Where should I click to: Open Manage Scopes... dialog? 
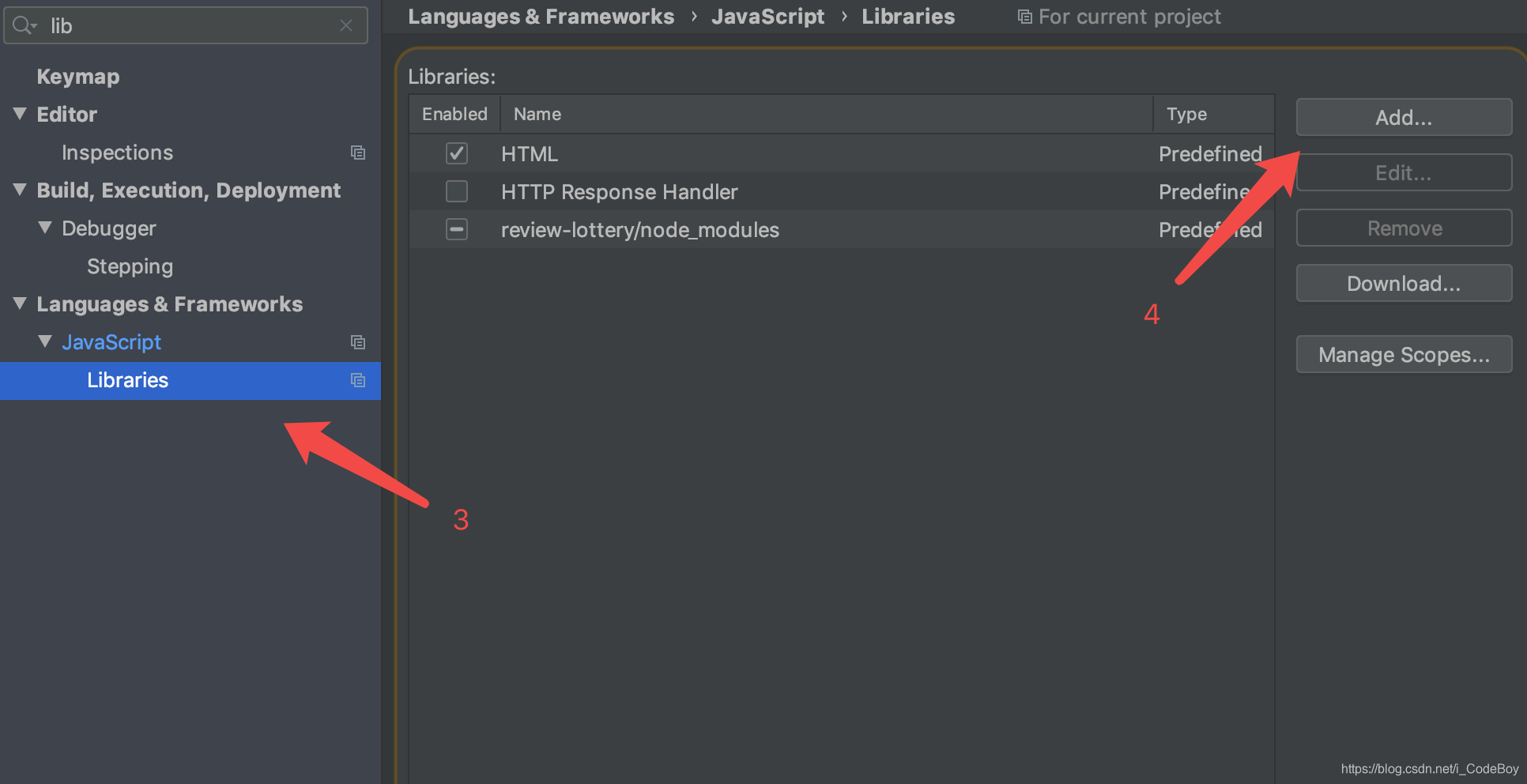[x=1404, y=355]
